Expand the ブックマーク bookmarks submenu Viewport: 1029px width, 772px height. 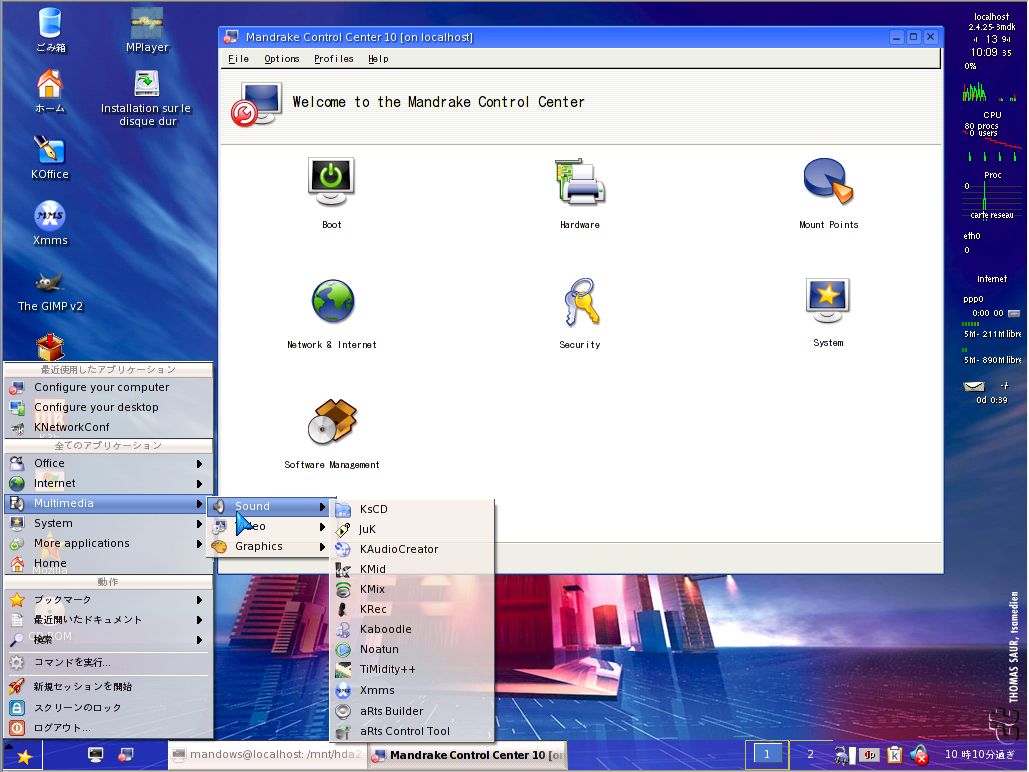[x=108, y=600]
